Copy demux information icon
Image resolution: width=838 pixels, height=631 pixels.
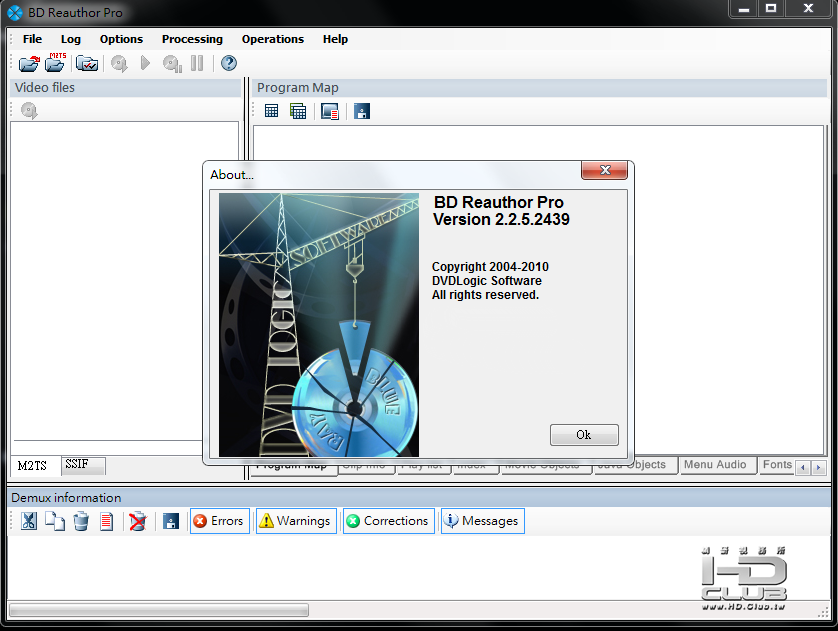point(55,521)
